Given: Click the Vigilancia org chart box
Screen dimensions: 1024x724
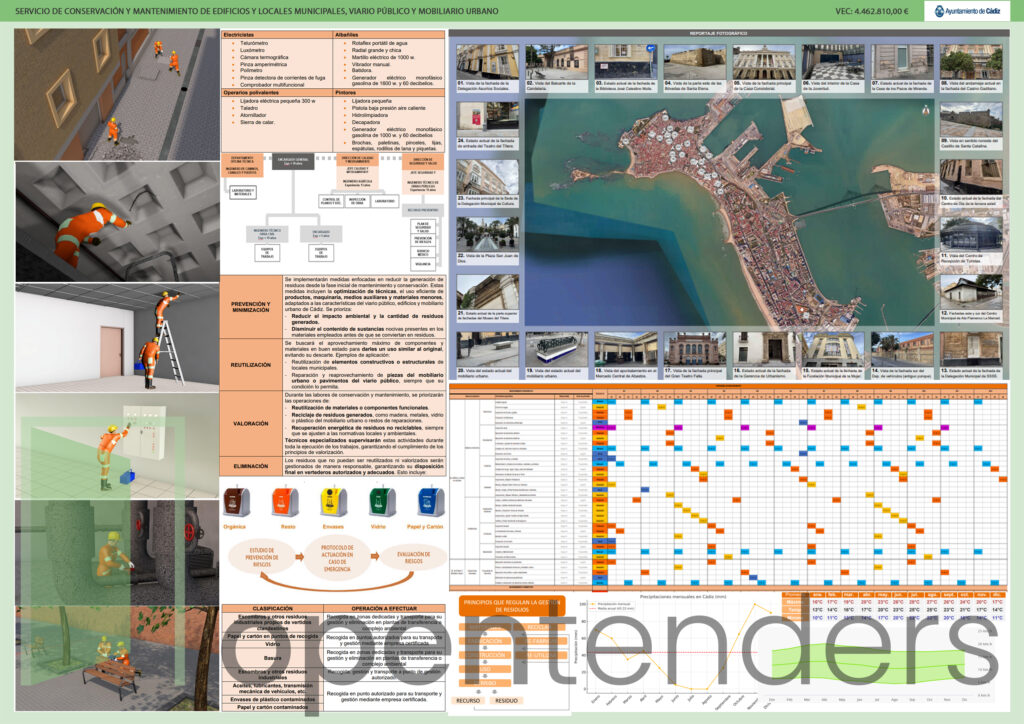Looking at the screenshot, I should click(x=423, y=264).
